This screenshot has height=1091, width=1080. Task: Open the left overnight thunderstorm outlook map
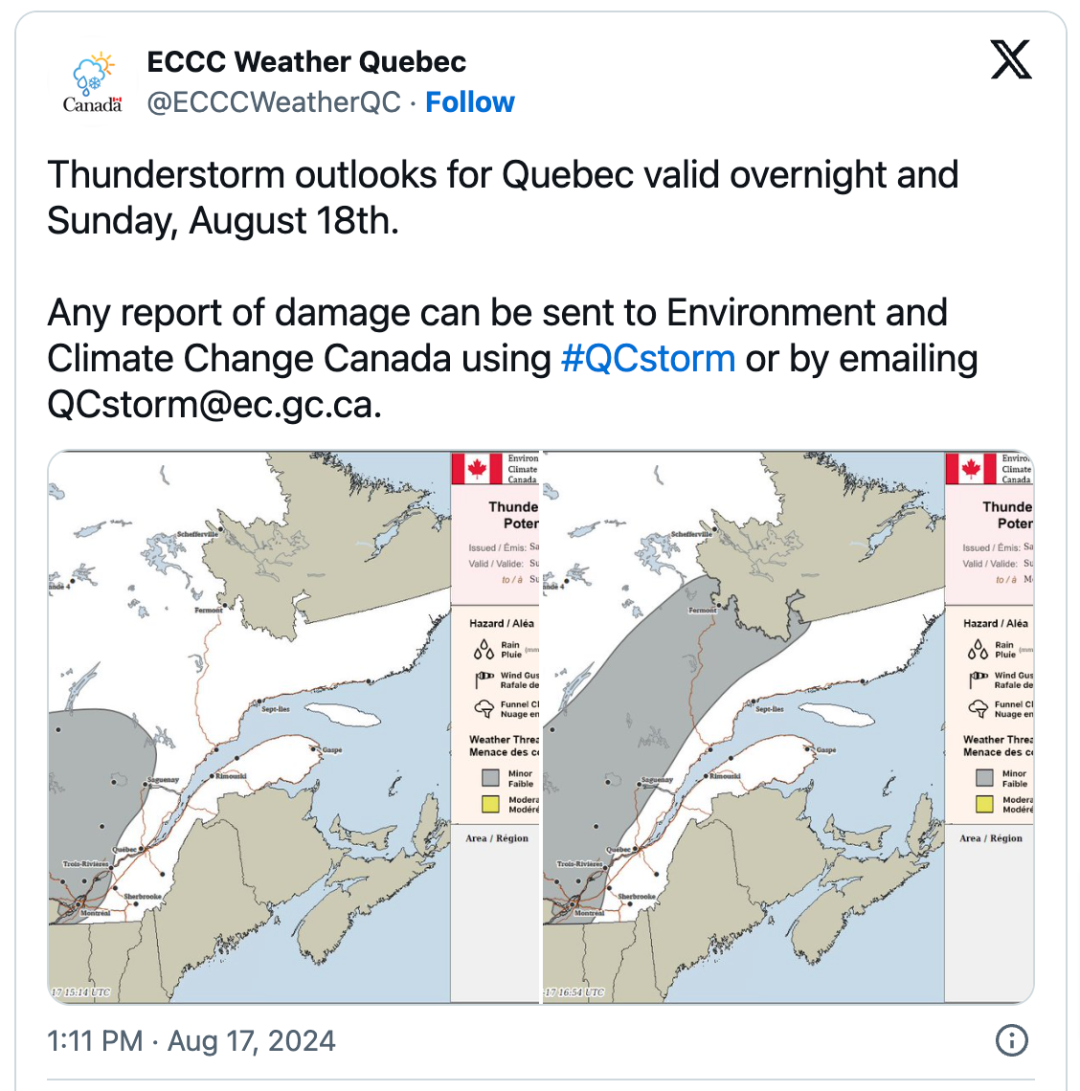[293, 727]
